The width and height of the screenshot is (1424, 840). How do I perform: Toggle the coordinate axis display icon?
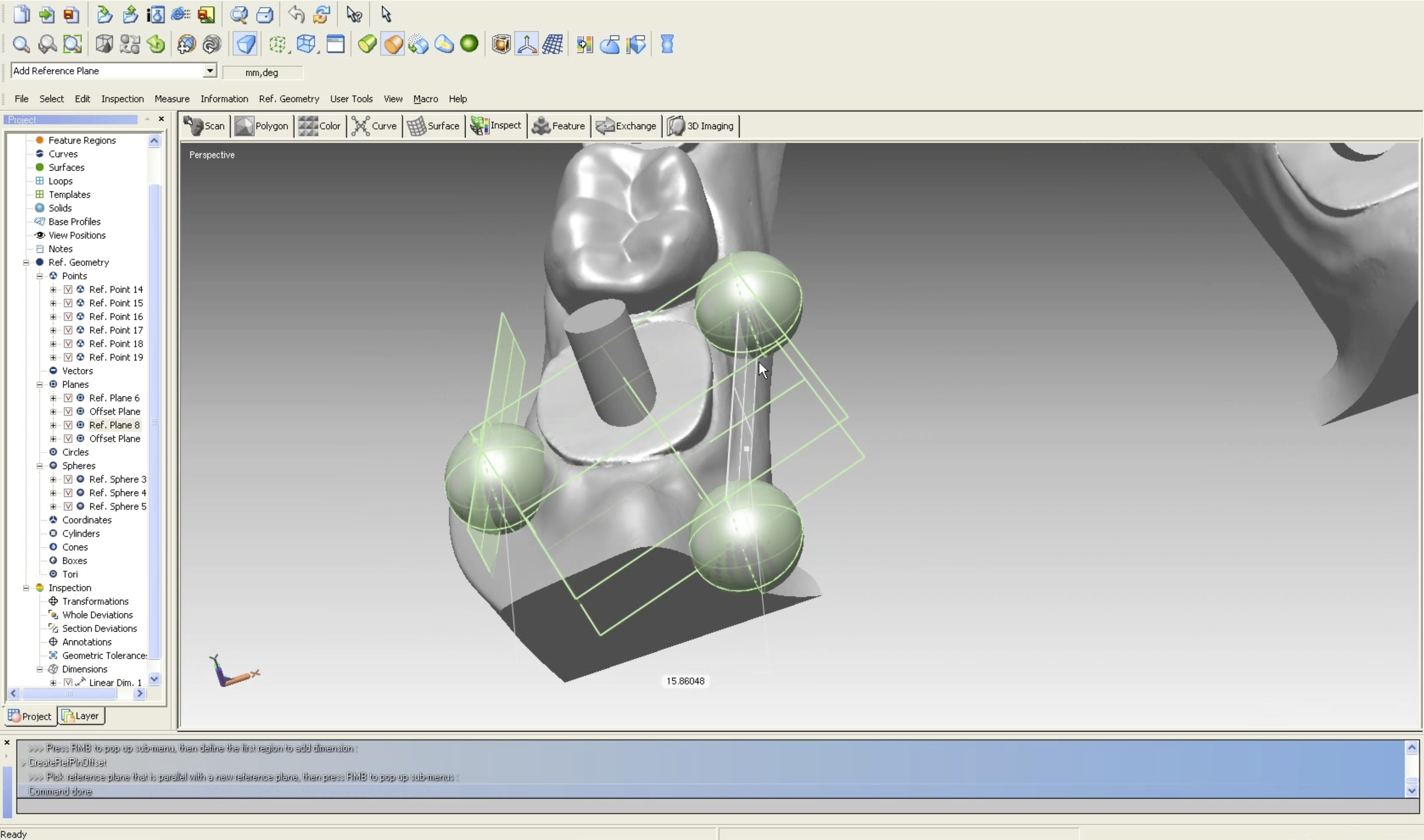tap(527, 44)
